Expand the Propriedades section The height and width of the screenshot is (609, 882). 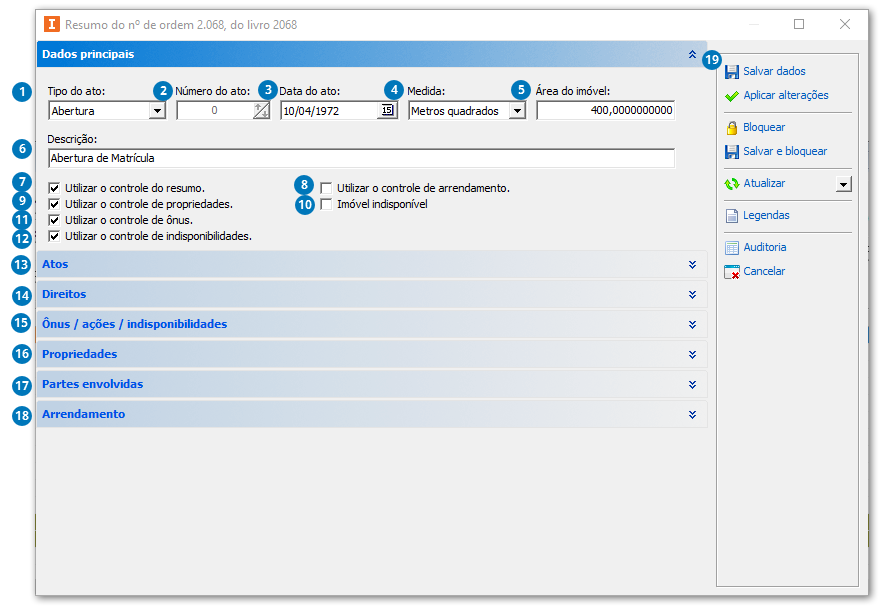(692, 355)
